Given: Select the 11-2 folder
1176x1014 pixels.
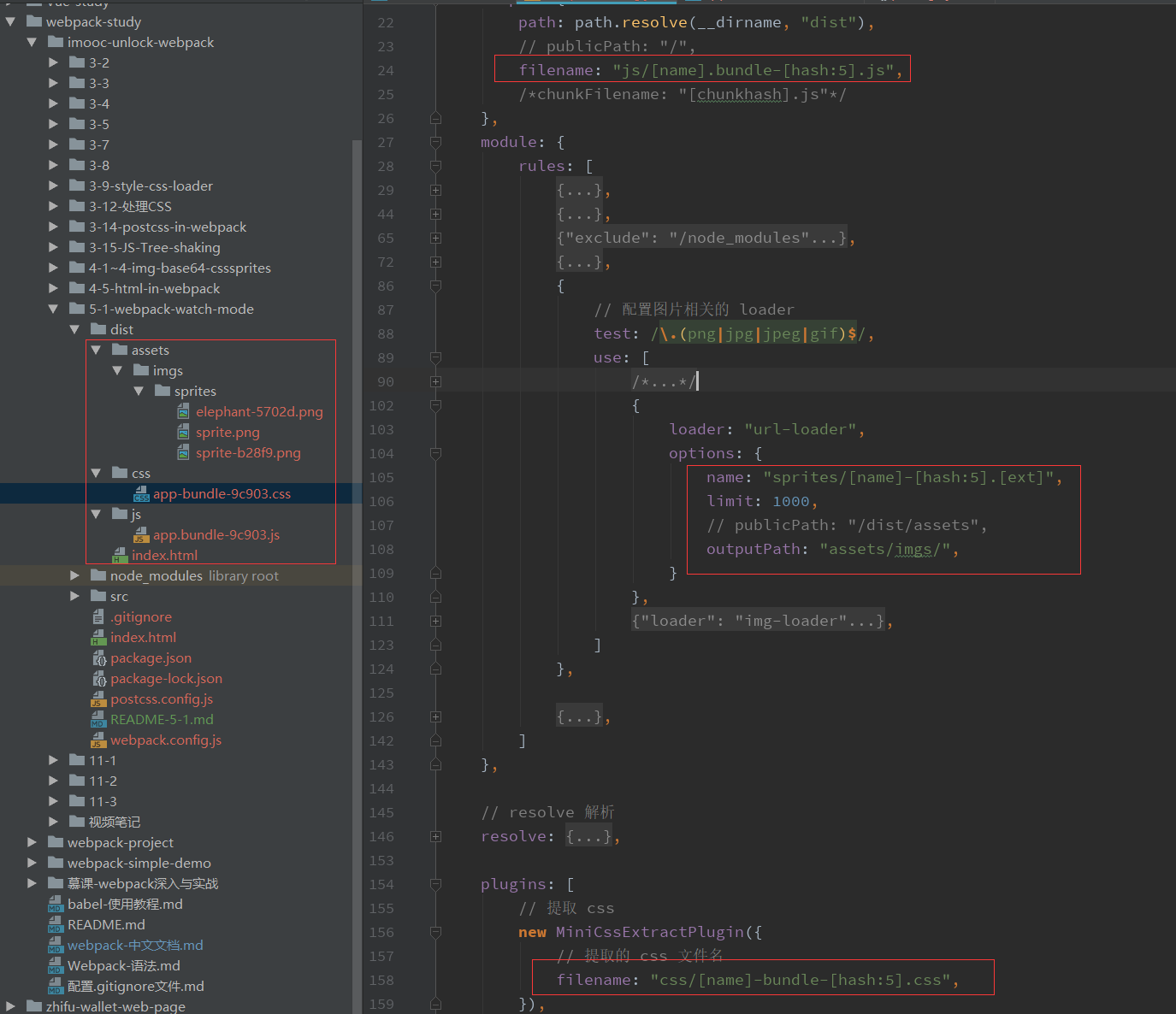Looking at the screenshot, I should (103, 781).
